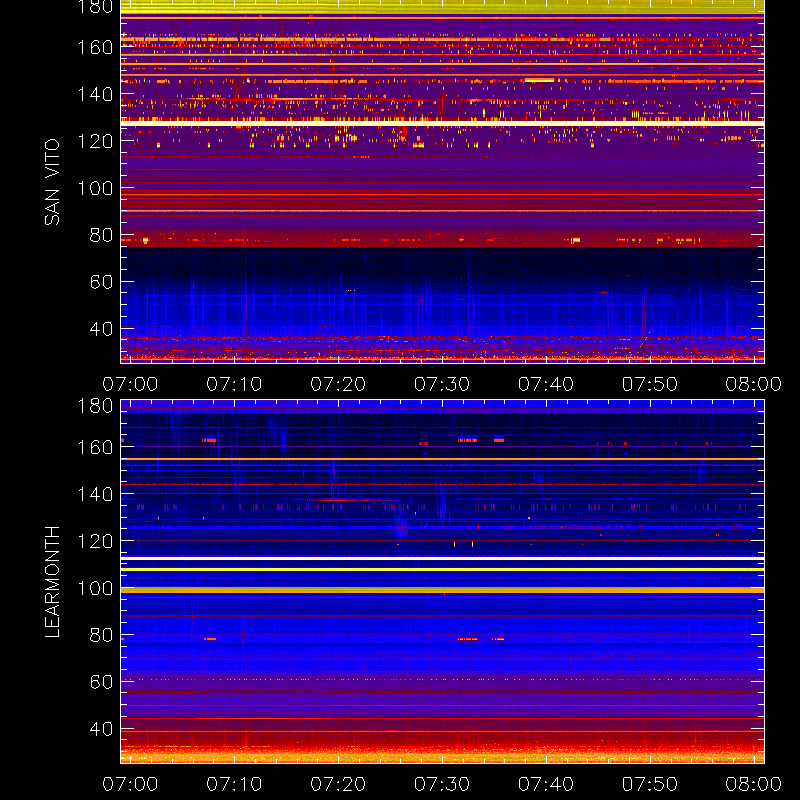Select the 80 frequency label on the San Vito axis
The height and width of the screenshot is (800, 800).
(x=101, y=235)
